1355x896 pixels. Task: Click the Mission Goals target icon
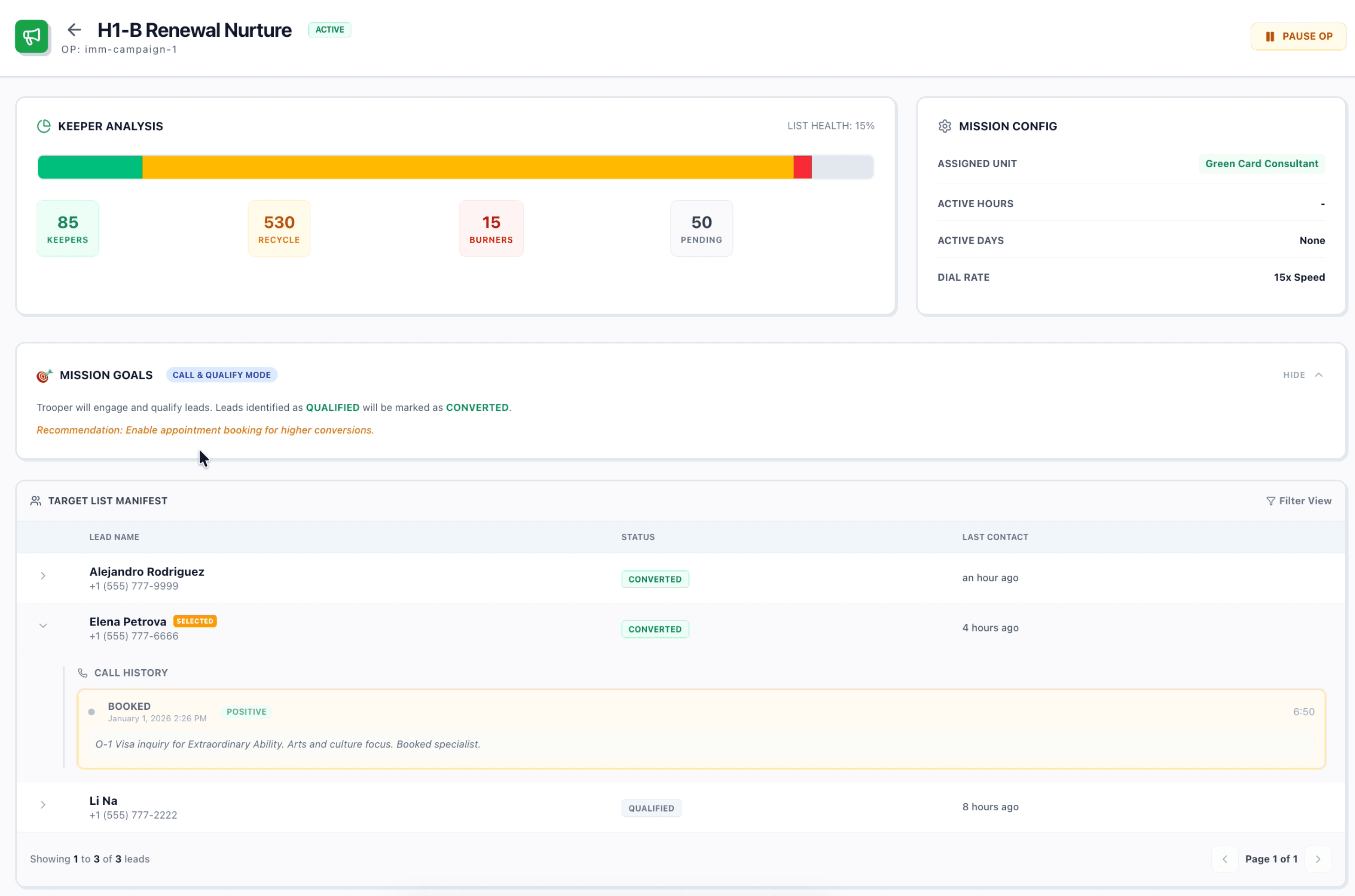(x=44, y=375)
